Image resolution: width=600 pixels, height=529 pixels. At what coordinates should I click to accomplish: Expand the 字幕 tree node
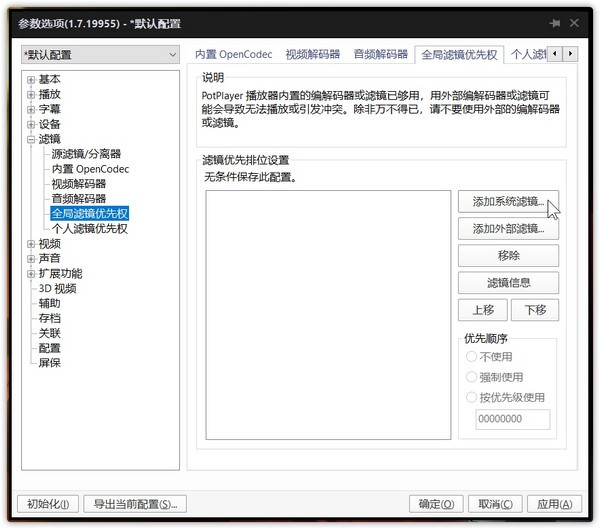[30, 109]
